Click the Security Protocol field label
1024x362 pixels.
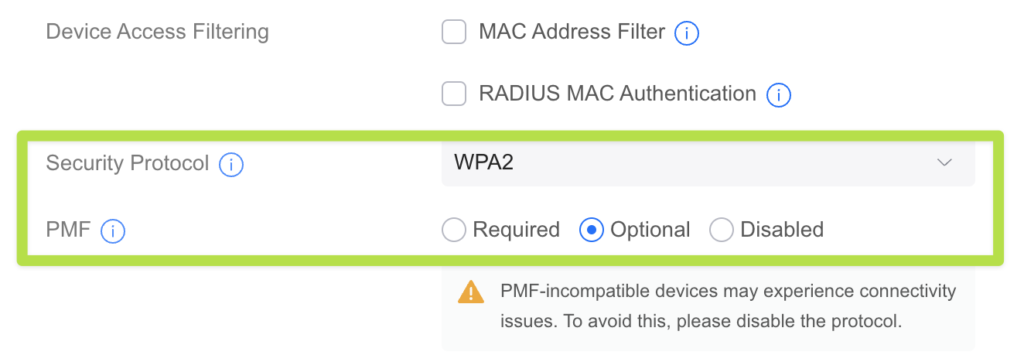point(127,163)
